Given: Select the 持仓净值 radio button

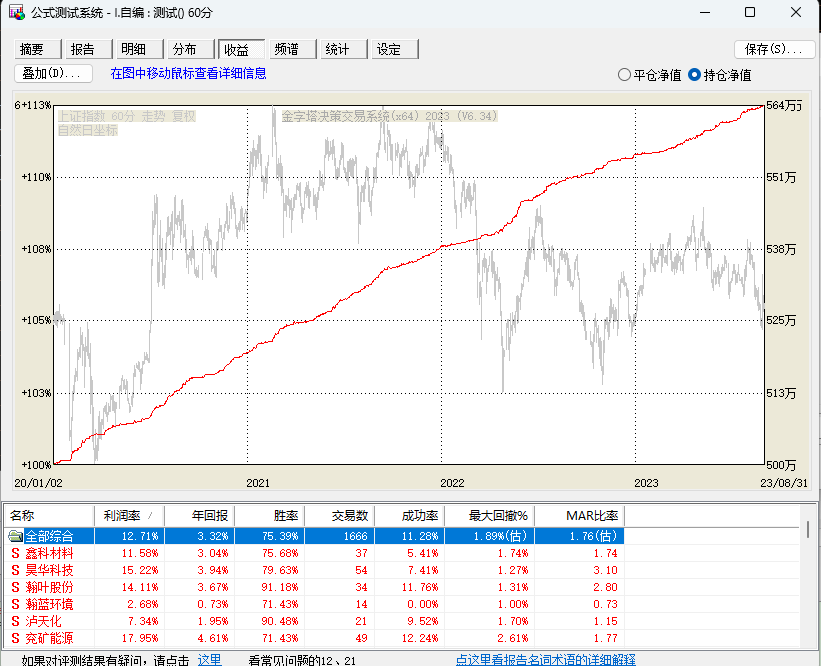Looking at the screenshot, I should 694,75.
